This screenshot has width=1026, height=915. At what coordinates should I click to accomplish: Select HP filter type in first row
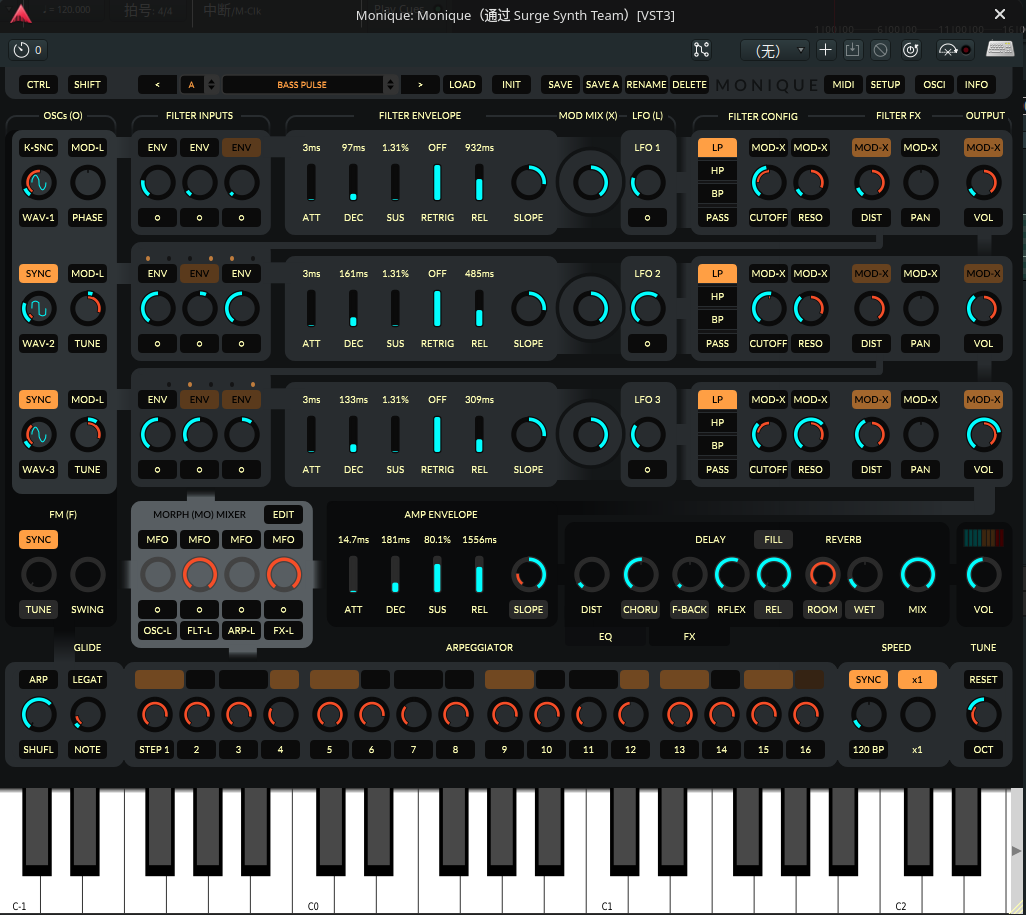coord(717,171)
